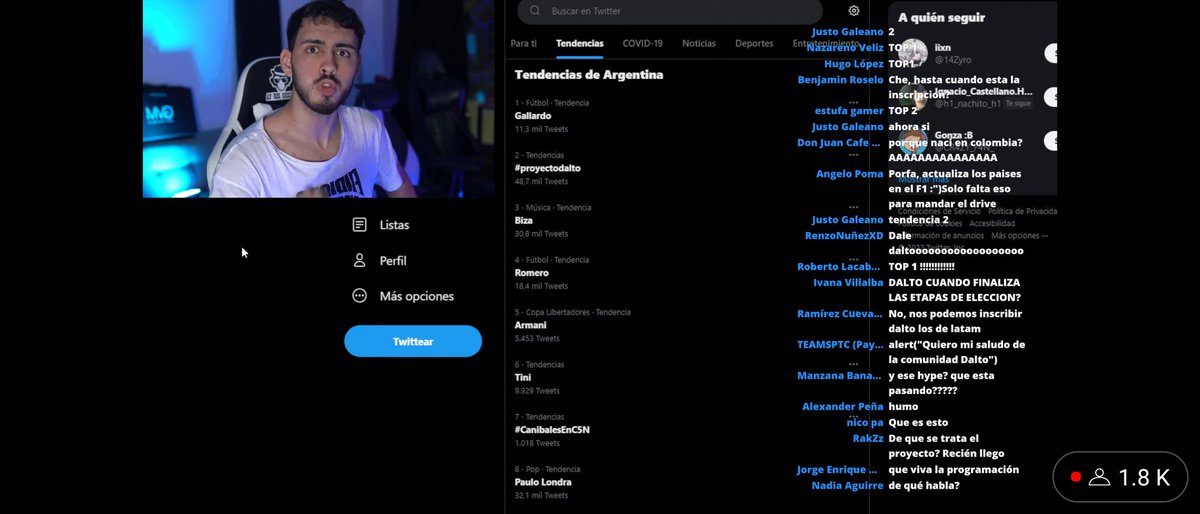Click chat user Angelo Poma
The height and width of the screenshot is (514, 1200).
pyautogui.click(x=850, y=174)
